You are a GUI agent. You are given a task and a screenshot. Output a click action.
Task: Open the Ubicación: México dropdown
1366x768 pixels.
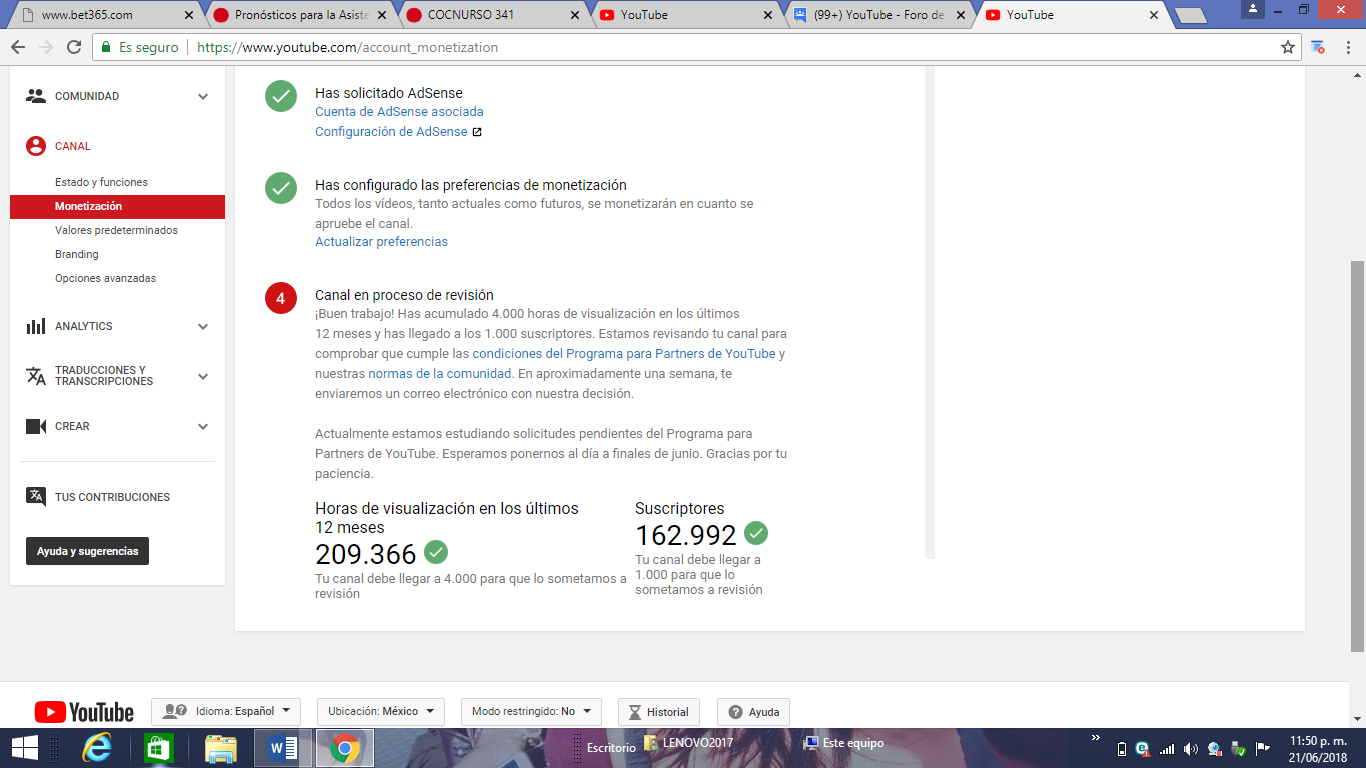(380, 712)
